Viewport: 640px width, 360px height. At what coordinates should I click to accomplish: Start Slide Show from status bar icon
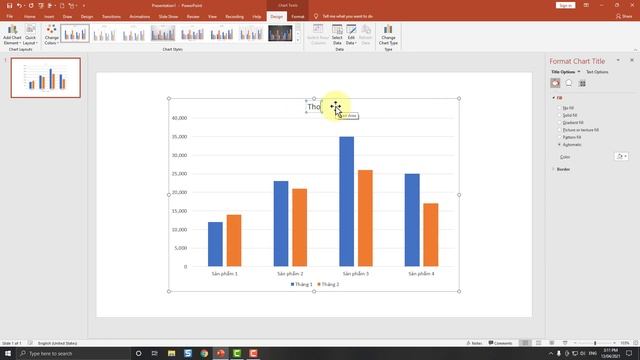565,343
